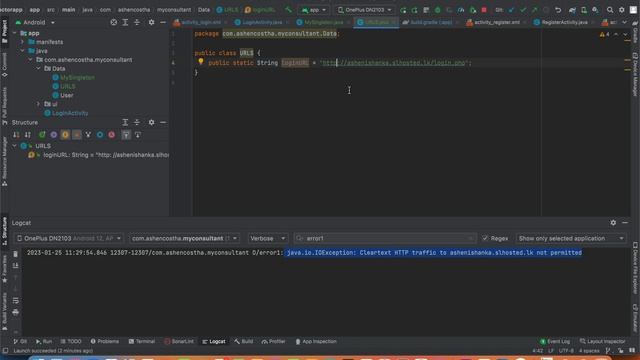Hide the Project panel with minus icon
This screenshot has width=640, height=360.
pos(163,22)
